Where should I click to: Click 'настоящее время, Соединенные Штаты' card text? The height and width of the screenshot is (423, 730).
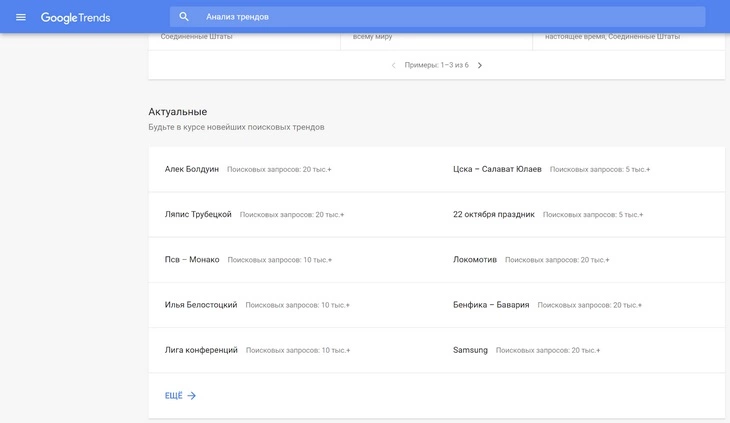(612, 36)
